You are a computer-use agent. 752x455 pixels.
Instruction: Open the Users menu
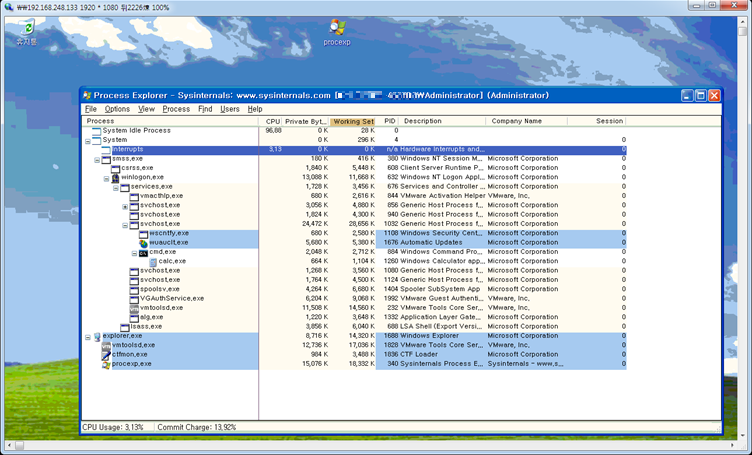point(230,109)
